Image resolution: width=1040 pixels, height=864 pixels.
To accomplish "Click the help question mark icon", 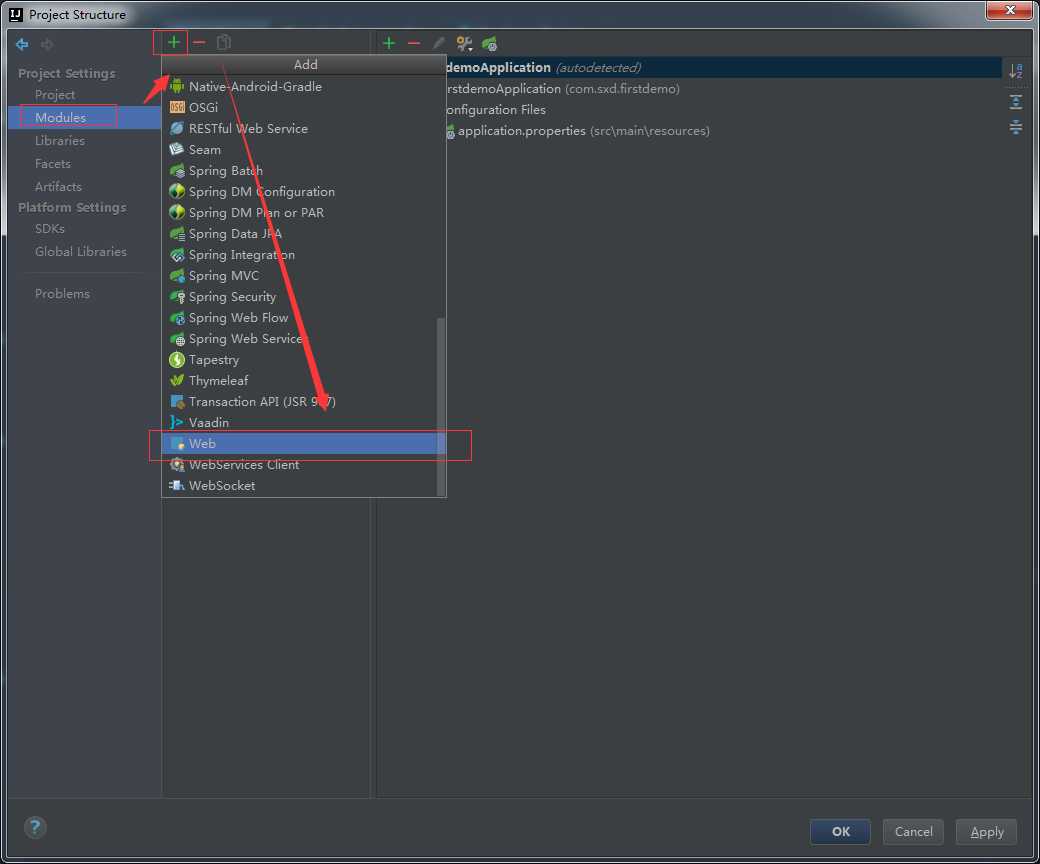I will point(35,827).
